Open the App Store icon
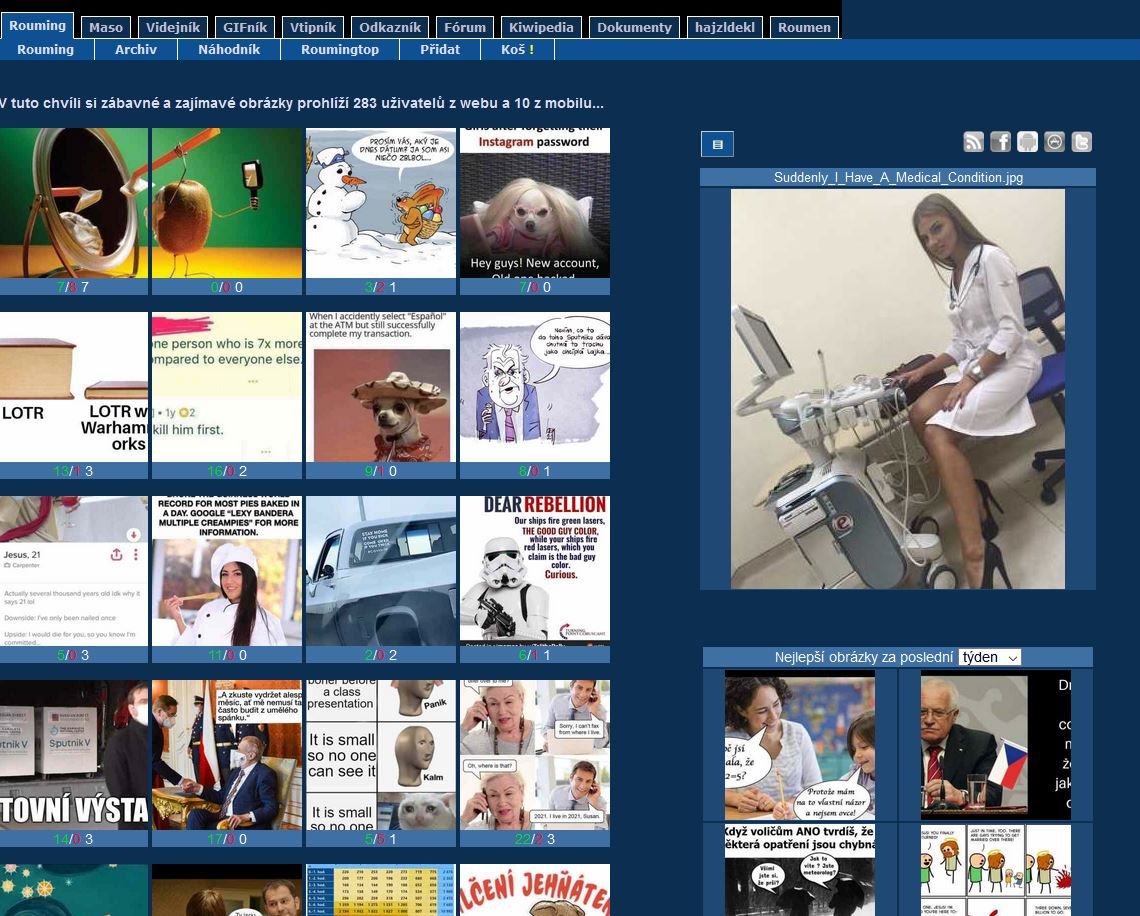This screenshot has height=916, width=1140. [1054, 142]
